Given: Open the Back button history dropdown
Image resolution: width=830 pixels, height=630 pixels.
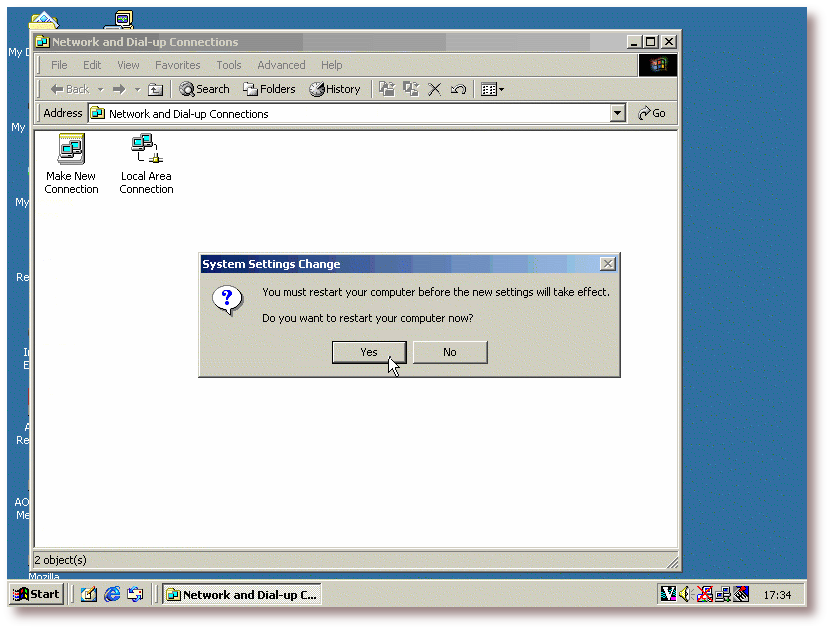Looking at the screenshot, I should pos(100,89).
